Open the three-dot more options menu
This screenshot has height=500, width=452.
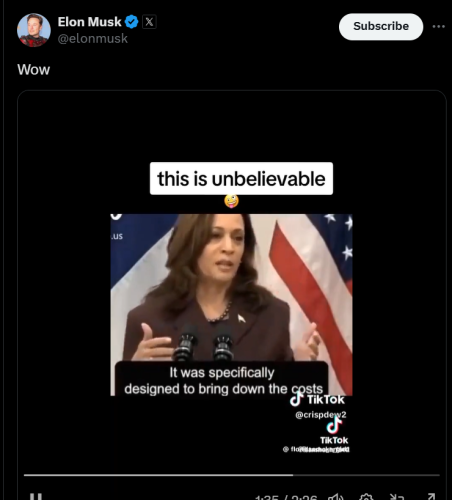439,26
